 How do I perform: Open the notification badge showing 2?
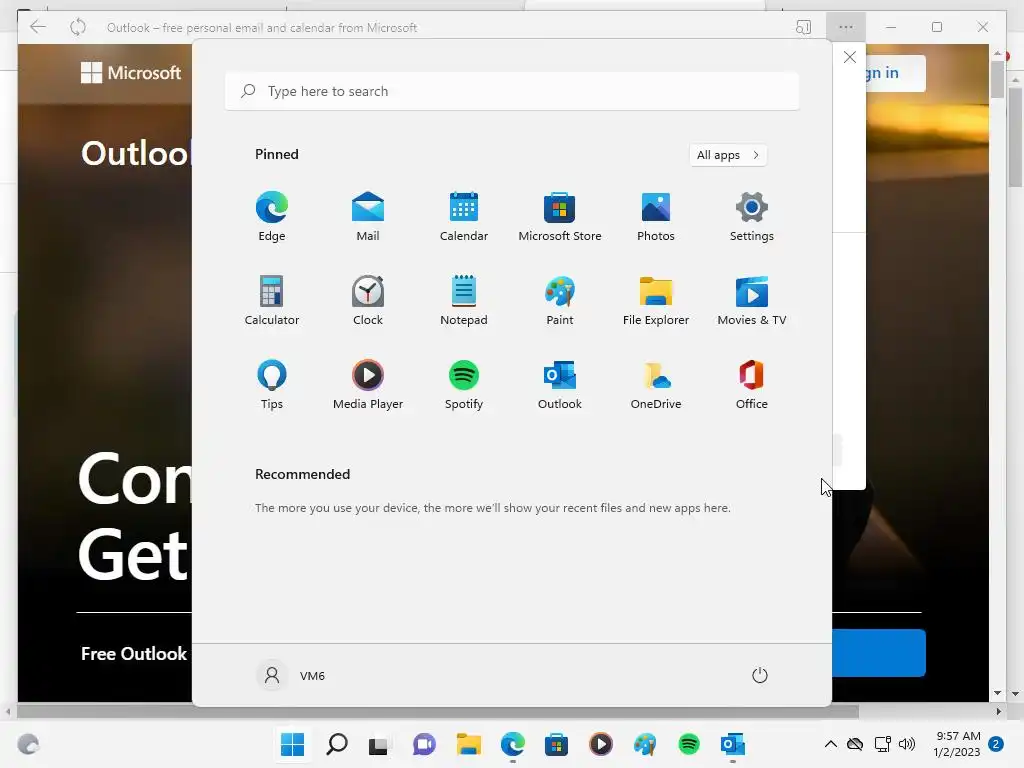tap(996, 744)
